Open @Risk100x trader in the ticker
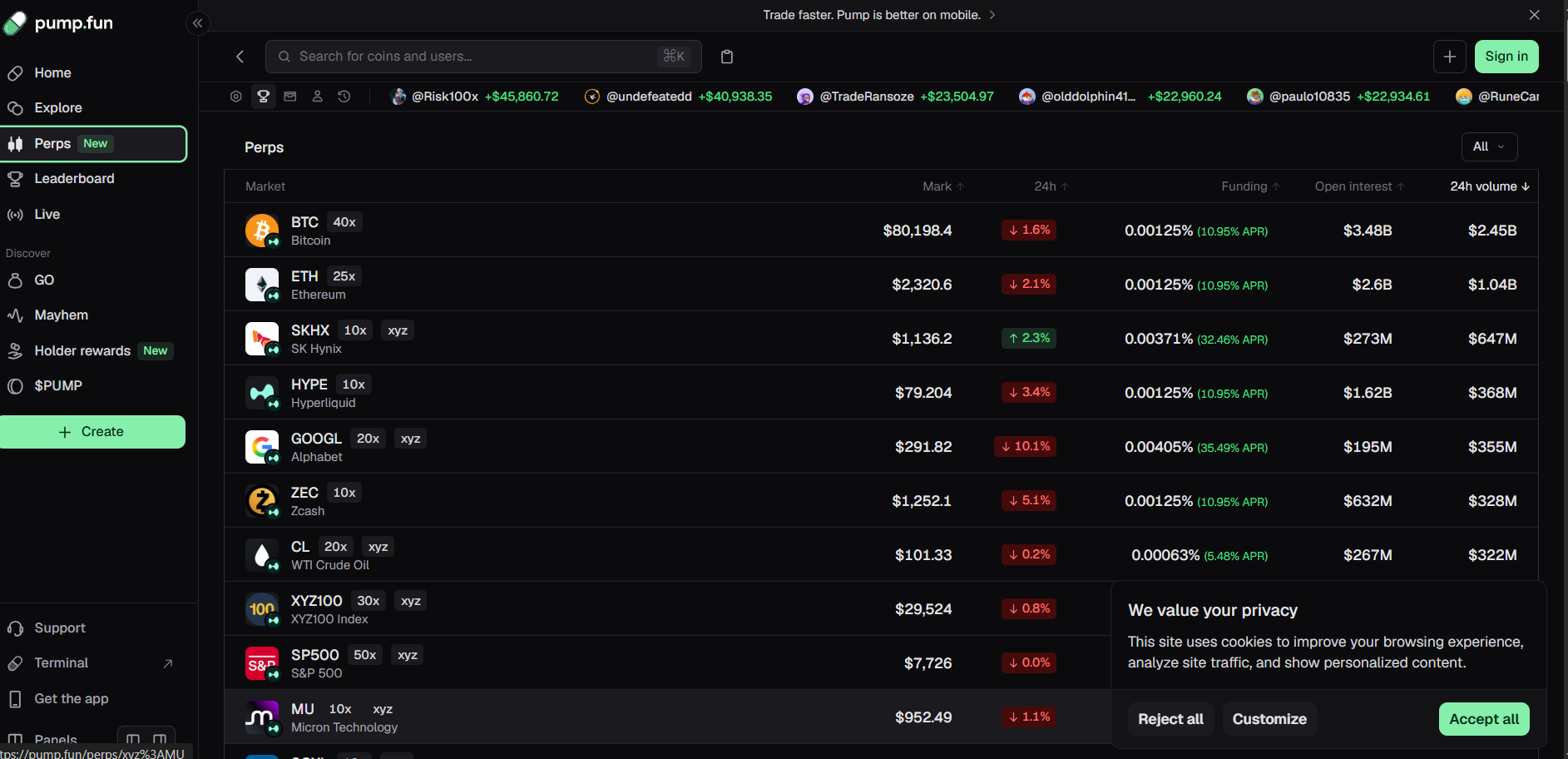The image size is (1568, 759). [475, 97]
